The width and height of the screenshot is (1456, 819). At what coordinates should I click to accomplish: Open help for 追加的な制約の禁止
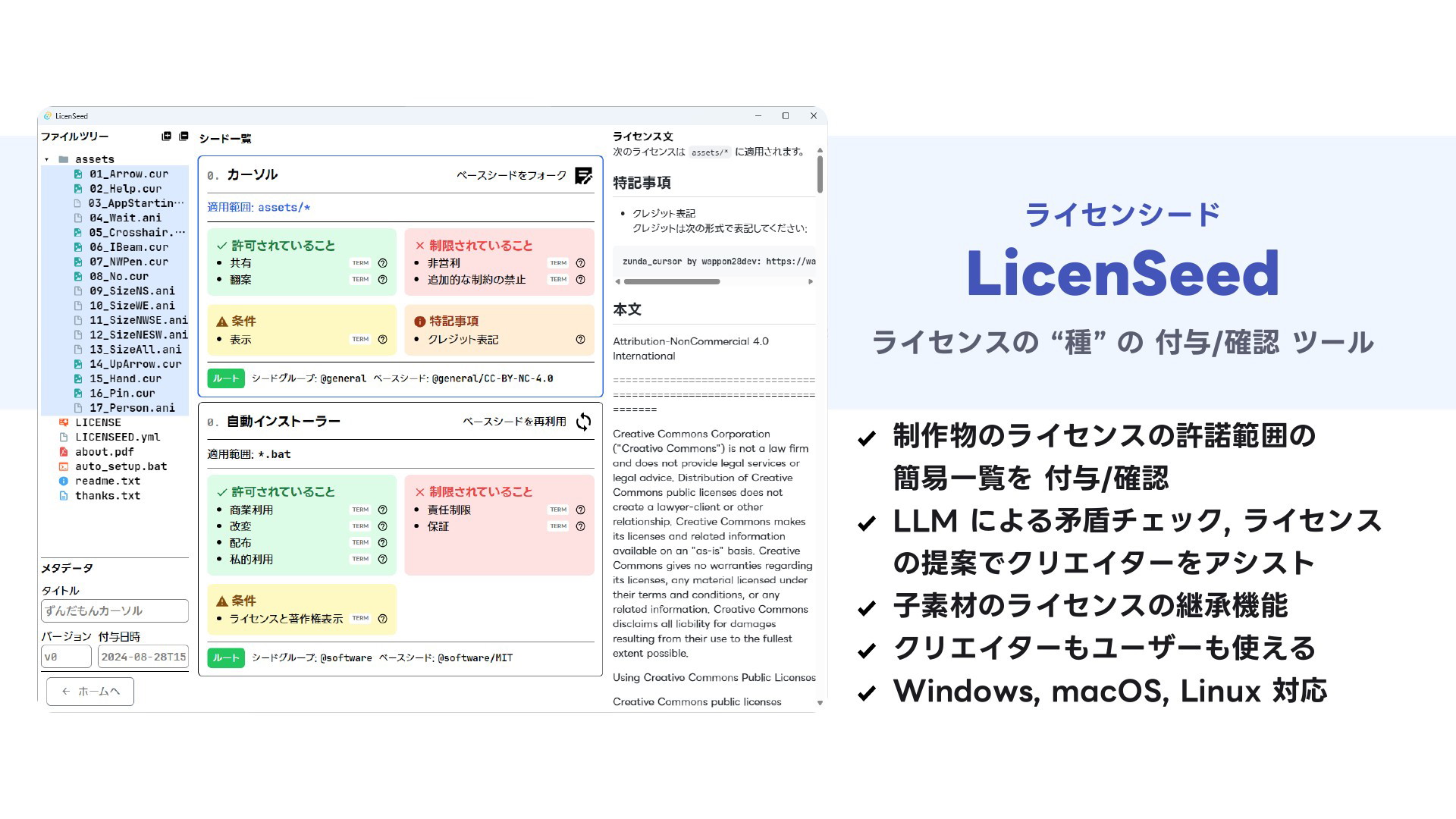pyautogui.click(x=580, y=280)
